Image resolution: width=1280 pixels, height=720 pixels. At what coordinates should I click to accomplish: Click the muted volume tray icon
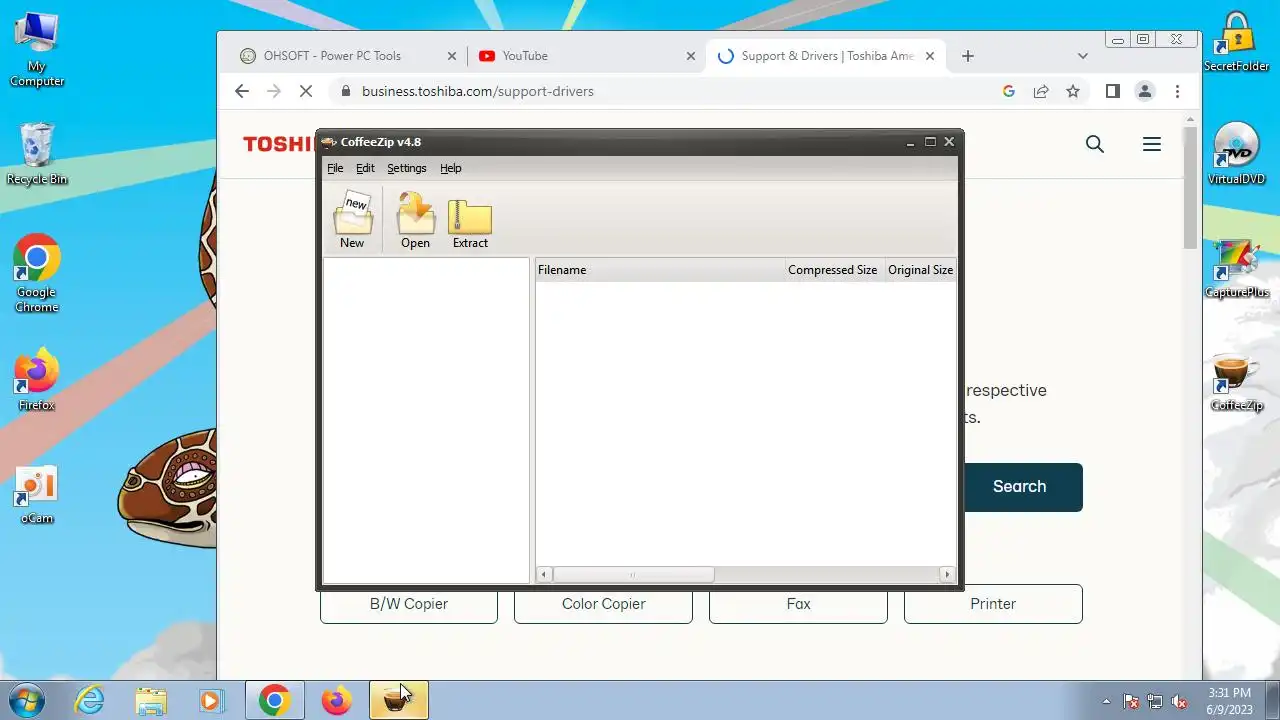point(1179,701)
